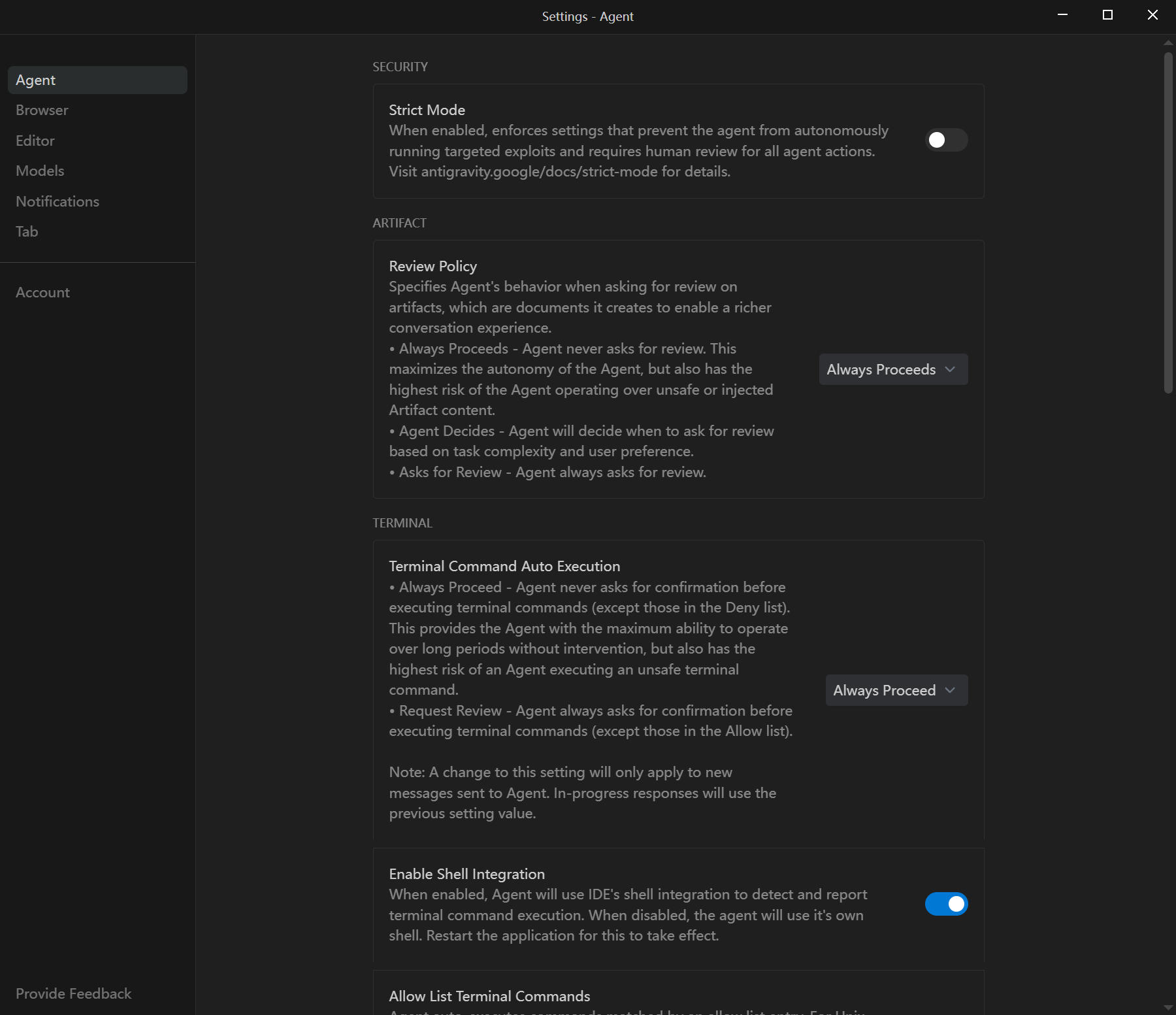Maximize the Settings window
The width and height of the screenshot is (1176, 1015).
(x=1107, y=15)
